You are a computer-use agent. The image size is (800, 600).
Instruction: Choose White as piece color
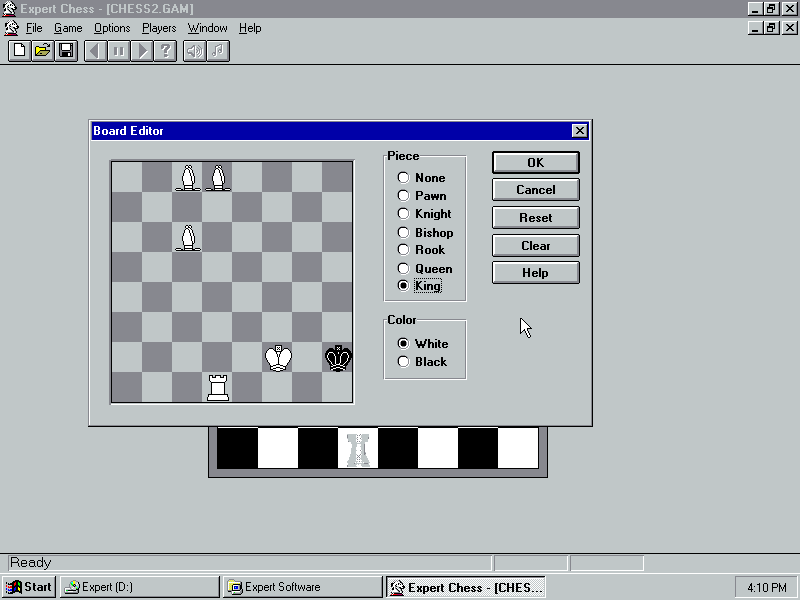tap(423, 343)
